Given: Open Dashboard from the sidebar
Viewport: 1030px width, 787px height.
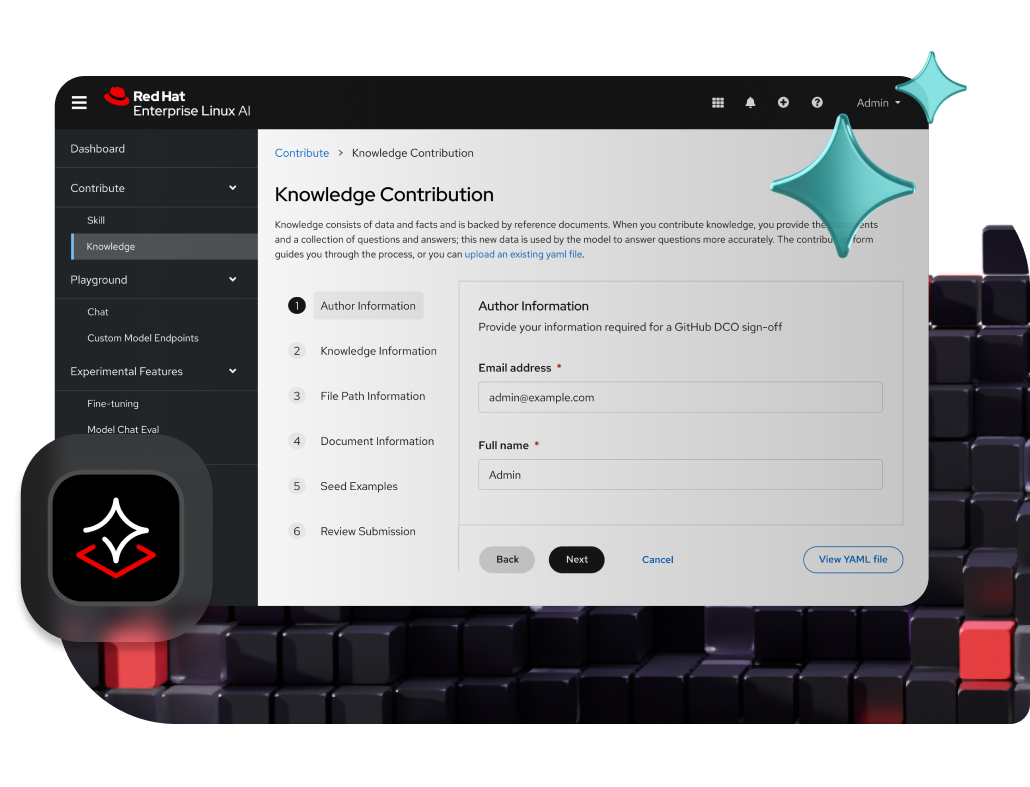Looking at the screenshot, I should coord(98,149).
